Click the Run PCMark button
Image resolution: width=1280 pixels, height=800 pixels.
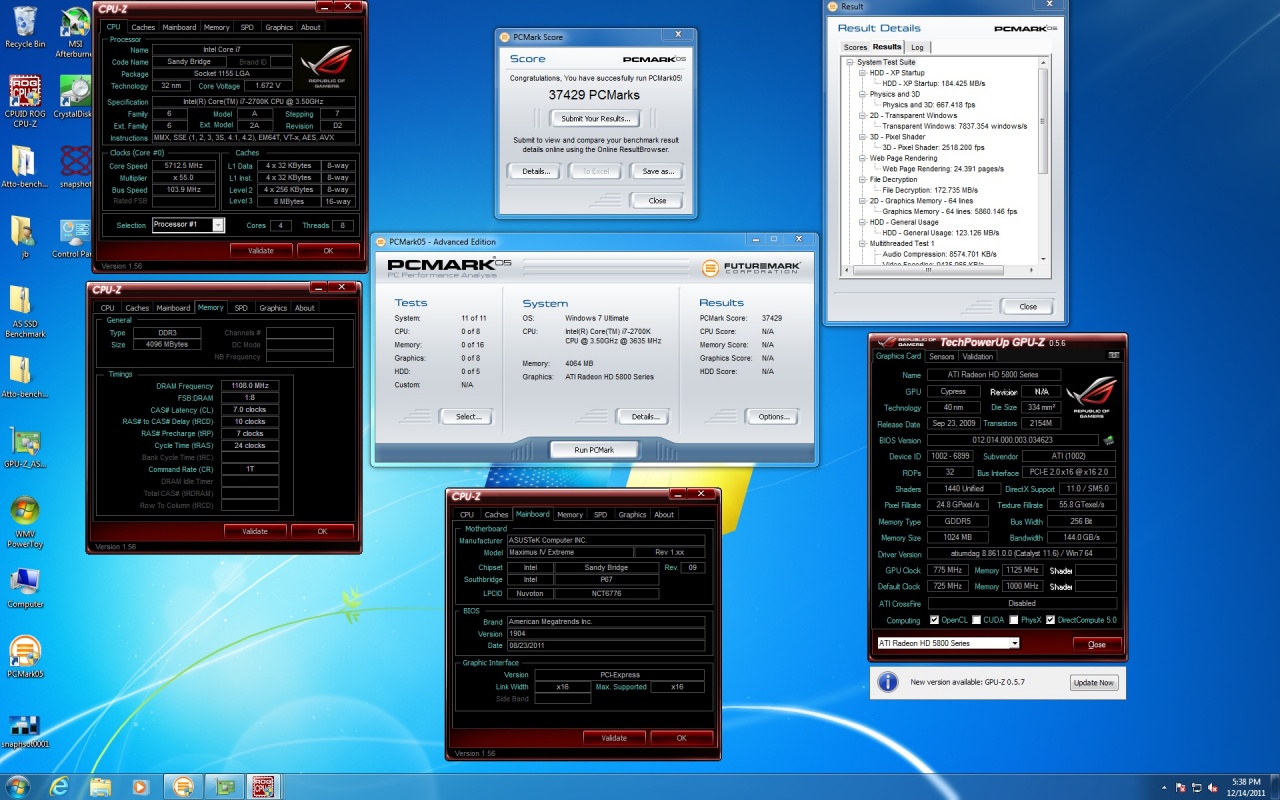(594, 450)
